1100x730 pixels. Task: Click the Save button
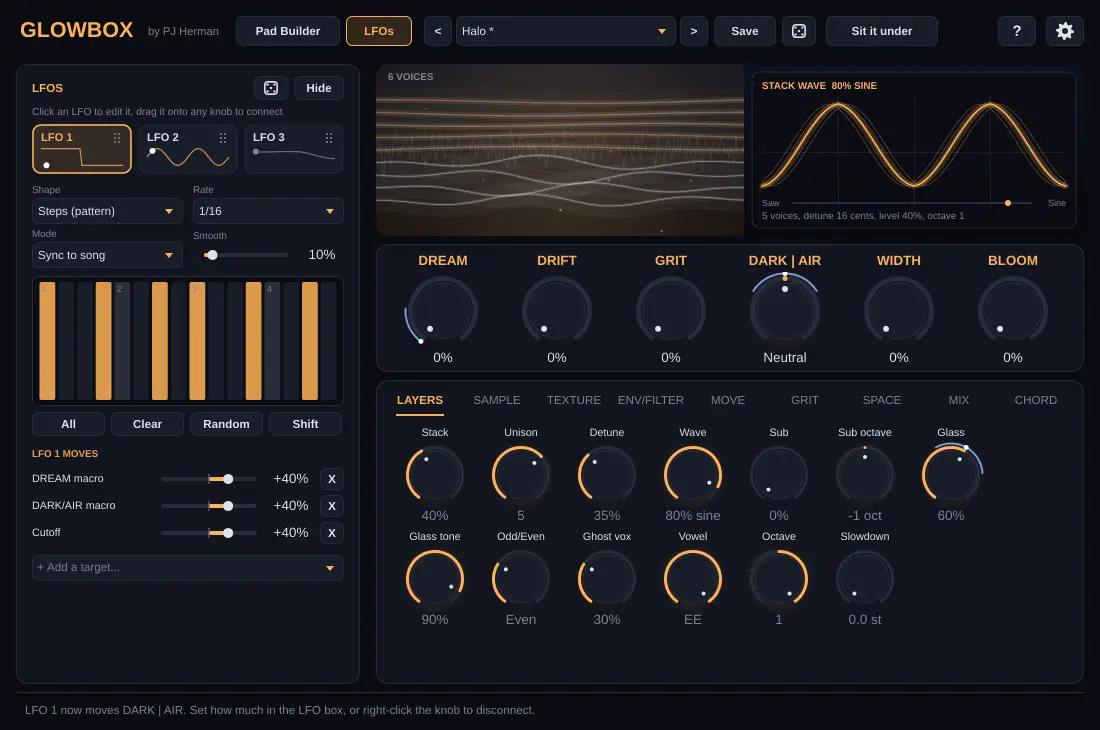tap(744, 31)
